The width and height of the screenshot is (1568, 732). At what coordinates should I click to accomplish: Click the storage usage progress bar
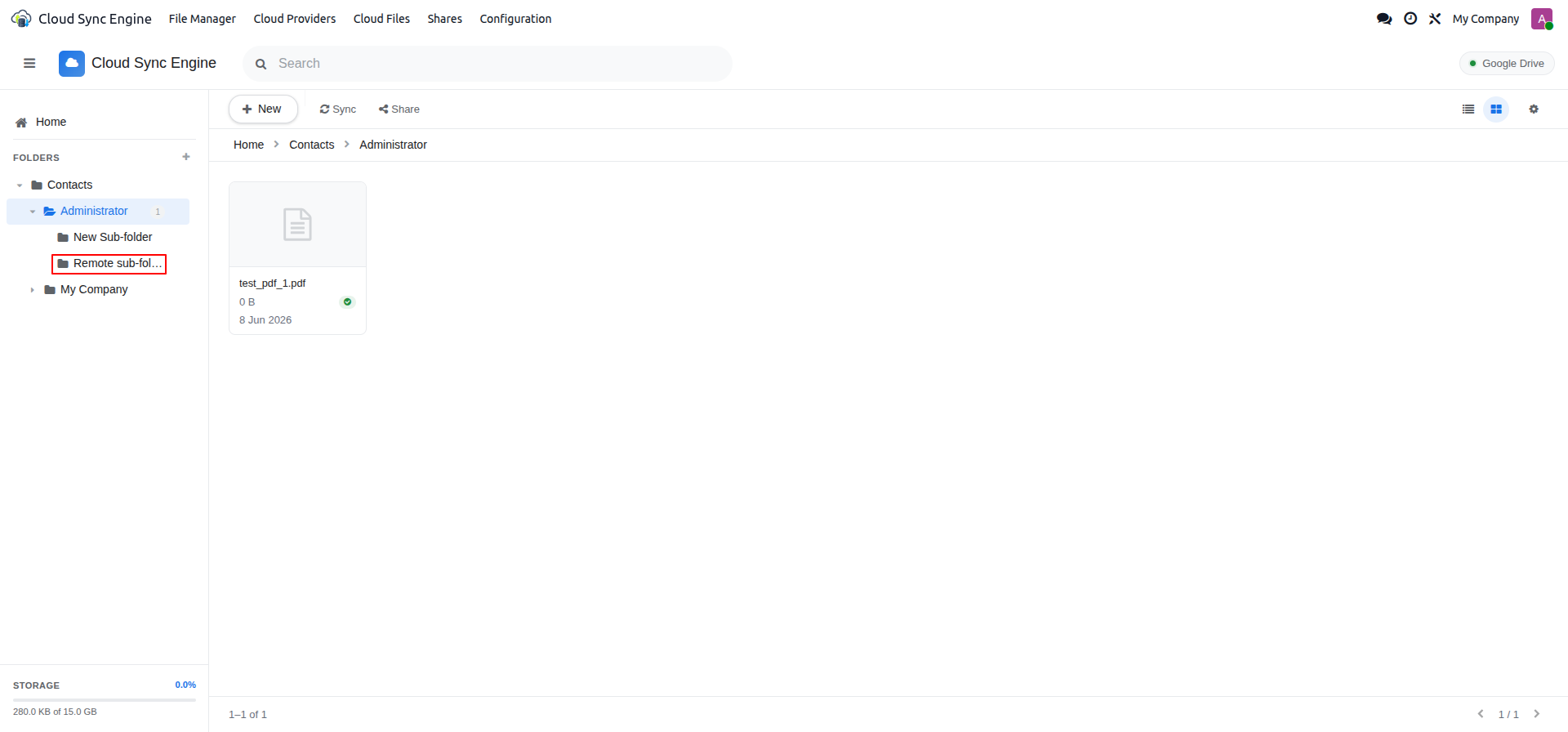[105, 700]
